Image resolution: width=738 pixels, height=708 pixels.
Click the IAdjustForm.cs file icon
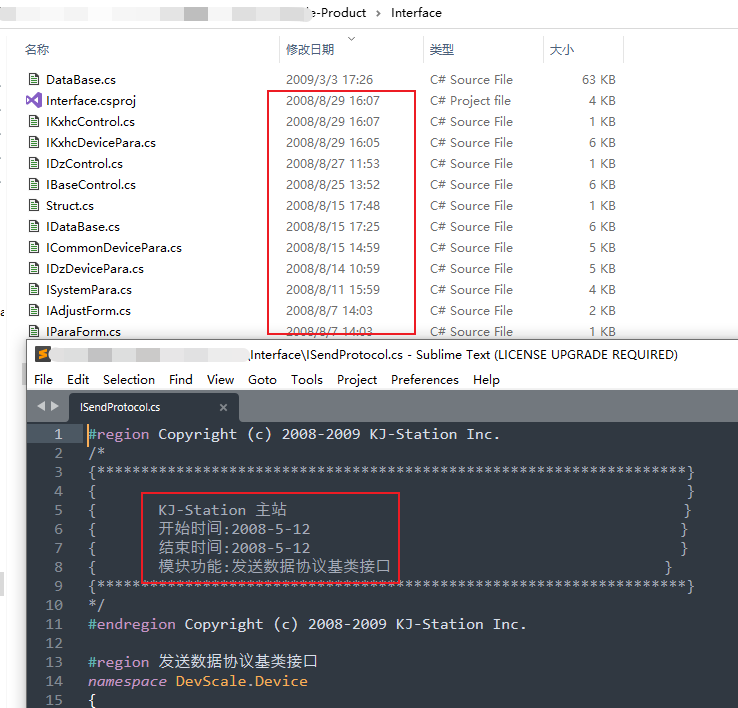(34, 310)
